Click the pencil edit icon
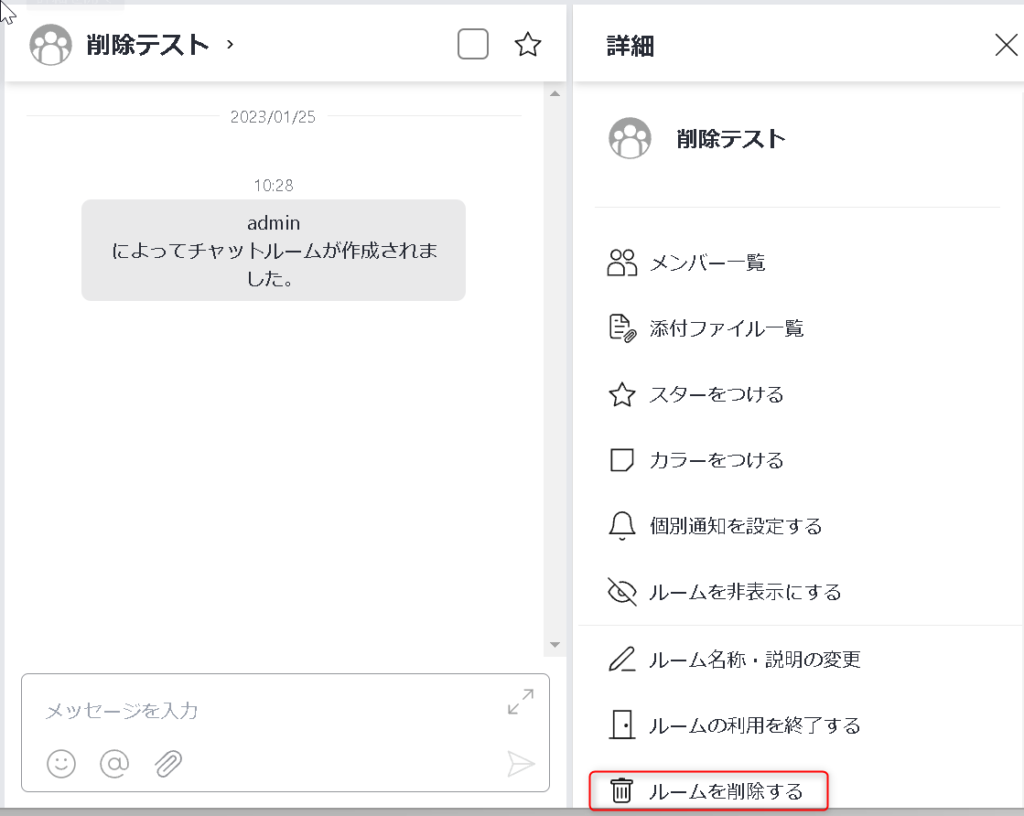 click(622, 659)
